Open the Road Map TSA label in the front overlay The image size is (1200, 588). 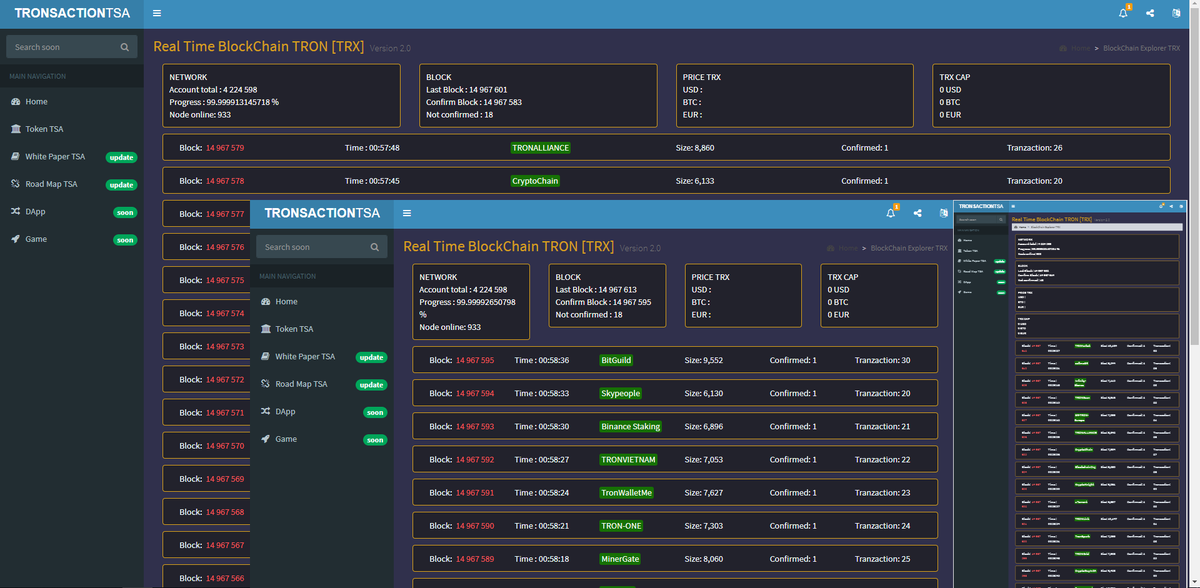click(x=301, y=384)
